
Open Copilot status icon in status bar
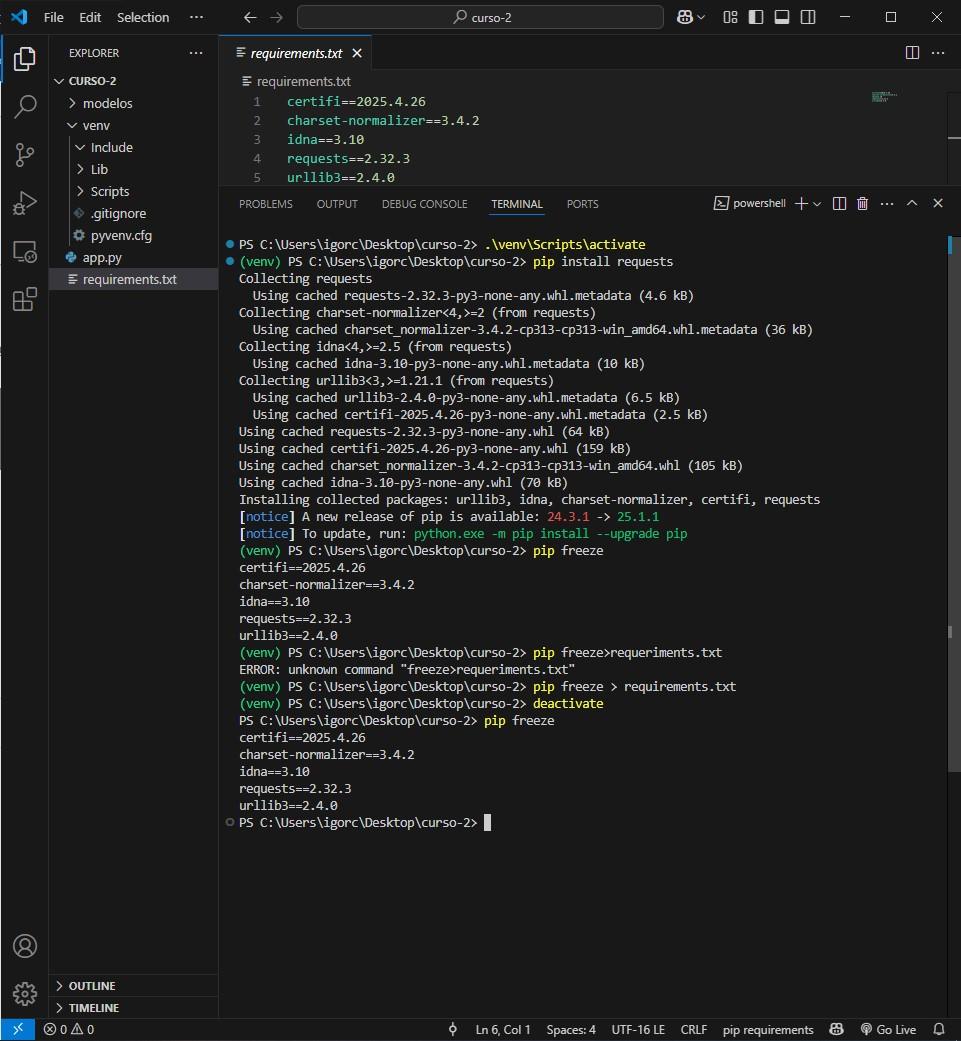pos(836,1030)
